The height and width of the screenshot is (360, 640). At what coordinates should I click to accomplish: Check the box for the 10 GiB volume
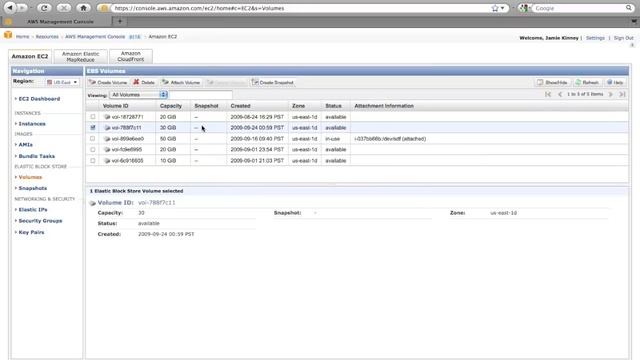coord(93,161)
